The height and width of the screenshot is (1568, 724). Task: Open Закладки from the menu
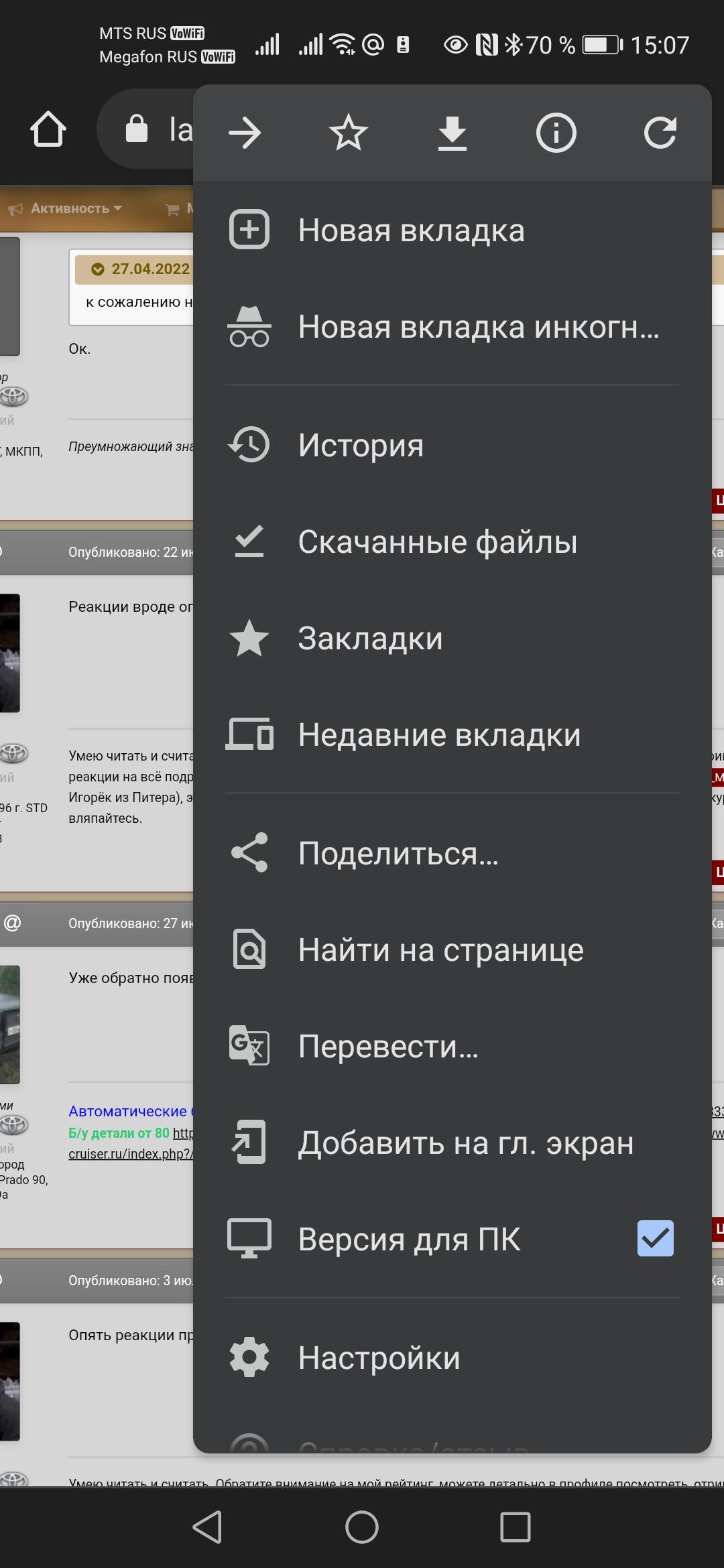click(452, 638)
